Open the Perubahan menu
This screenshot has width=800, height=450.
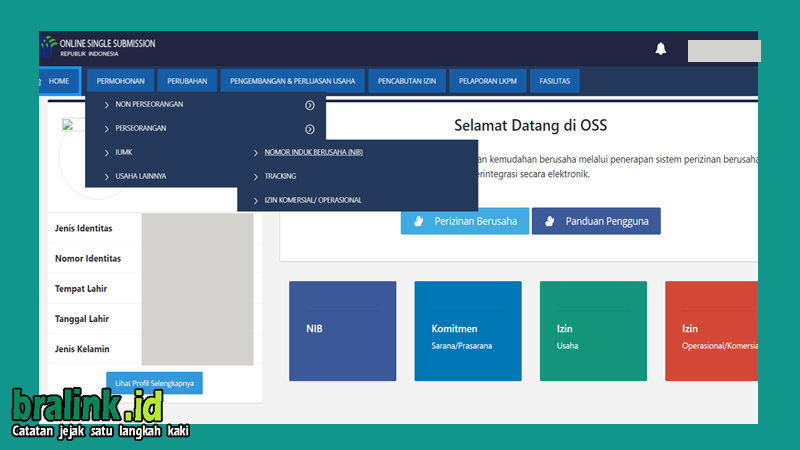tap(187, 81)
